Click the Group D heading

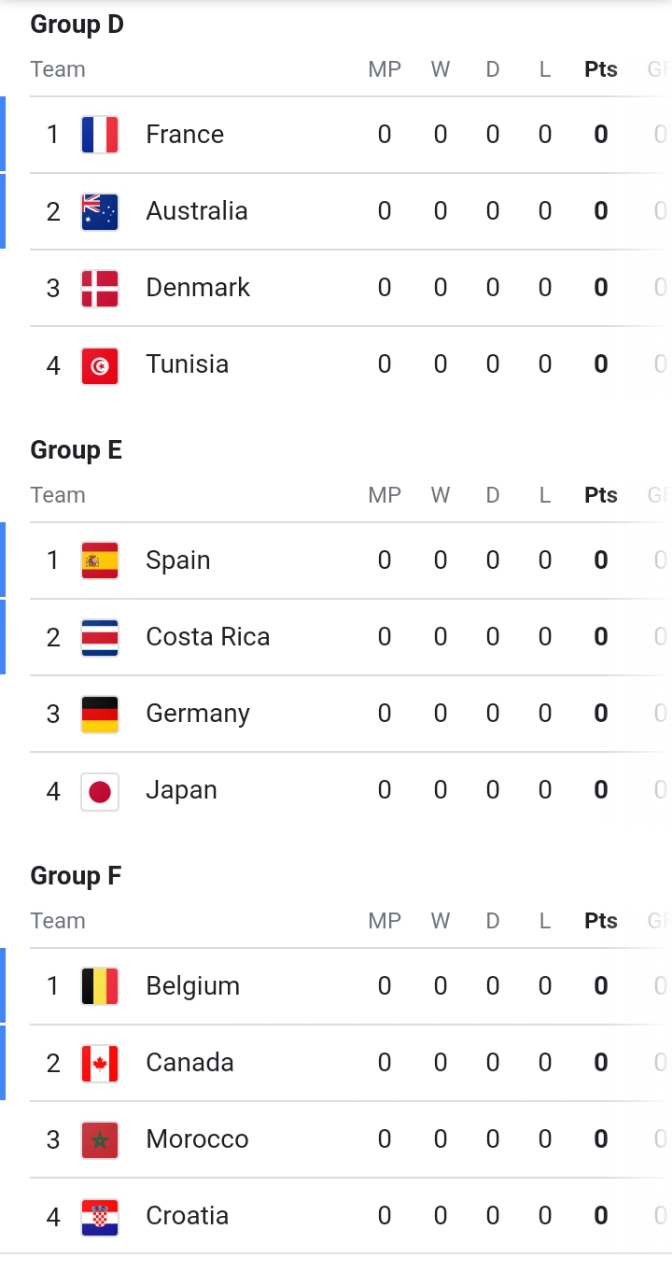click(77, 24)
